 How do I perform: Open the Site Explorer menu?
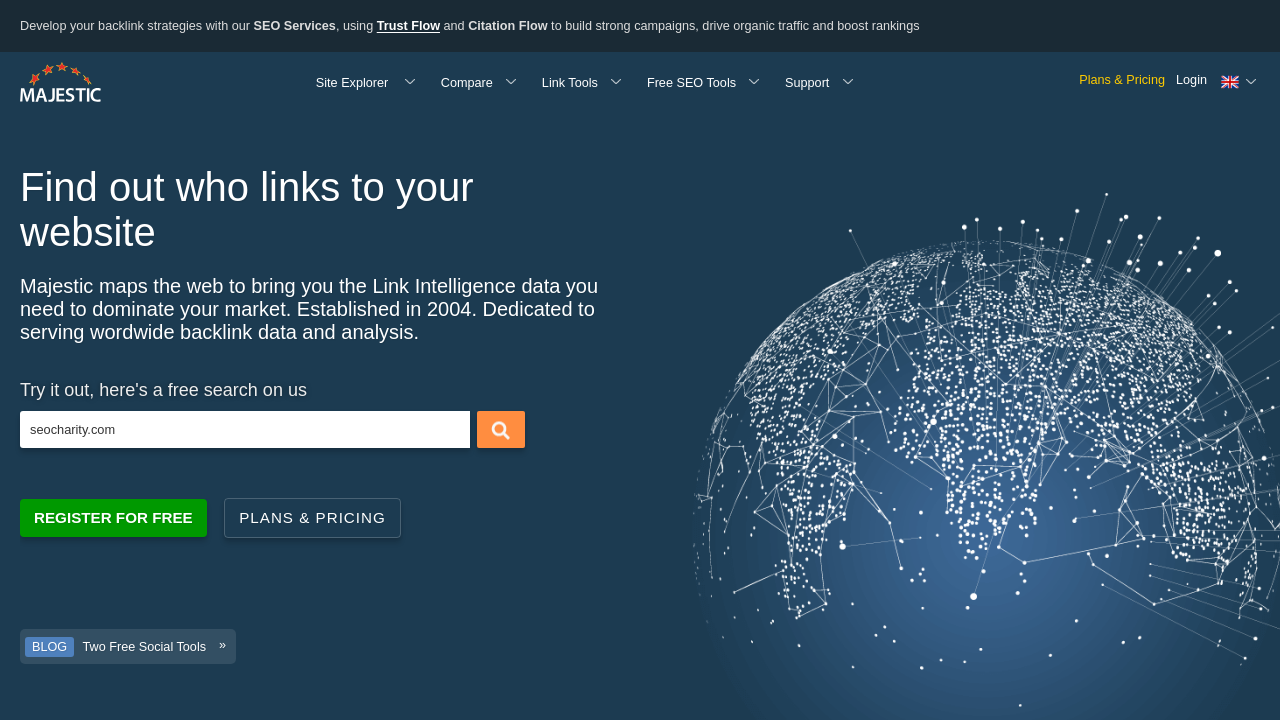(352, 83)
